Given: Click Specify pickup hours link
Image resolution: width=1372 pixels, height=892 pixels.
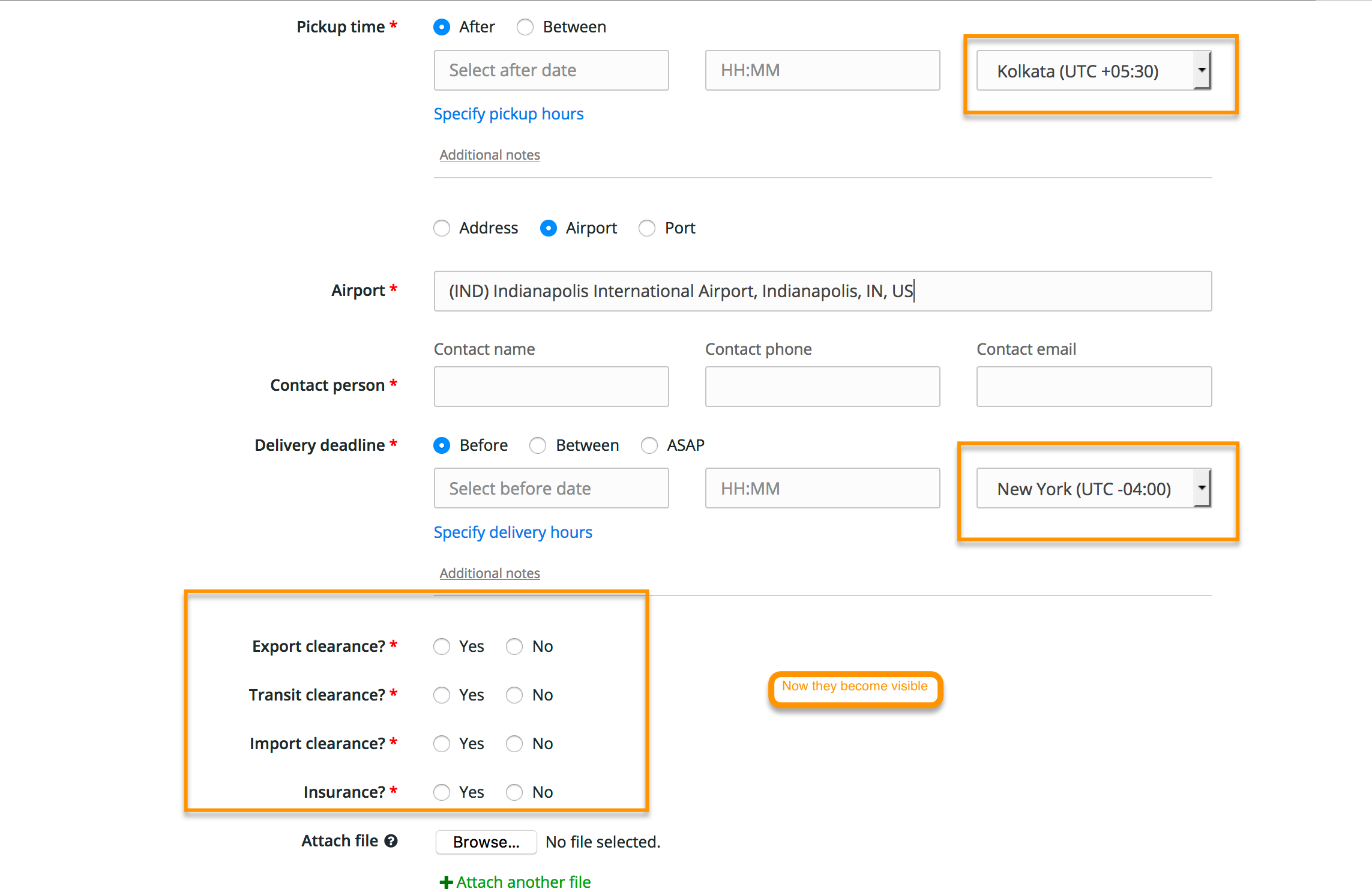Looking at the screenshot, I should 508,114.
